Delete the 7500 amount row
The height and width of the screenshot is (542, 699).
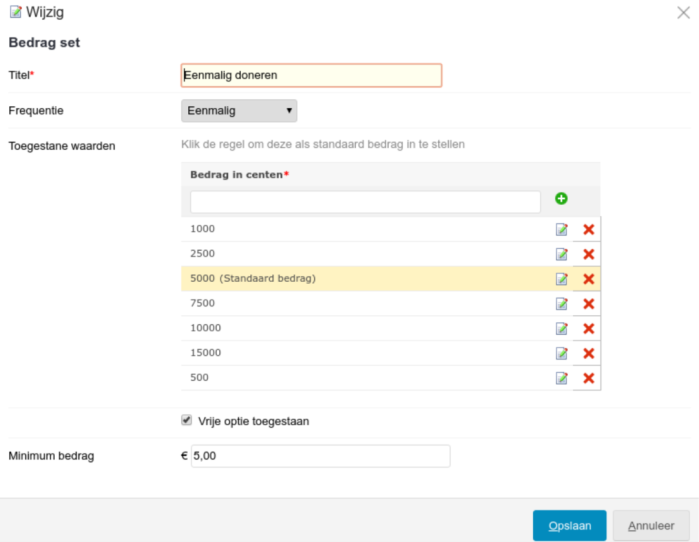[588, 304]
